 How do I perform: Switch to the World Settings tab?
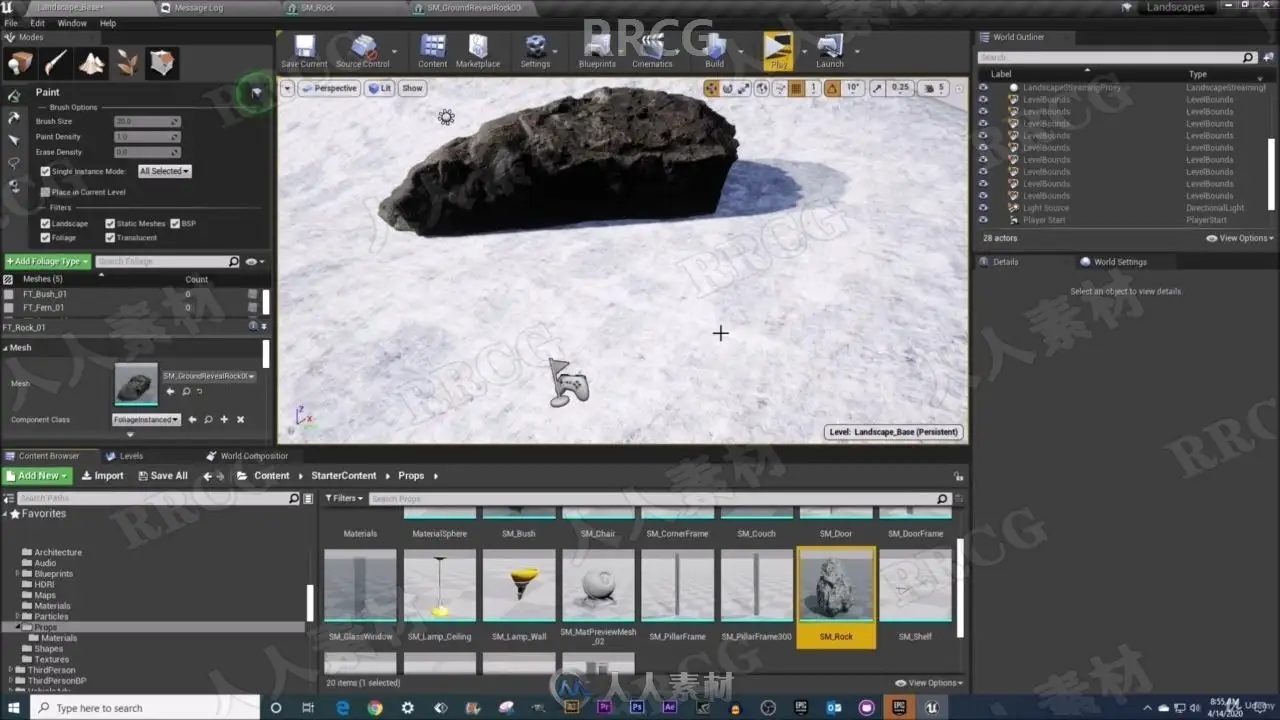(x=1119, y=262)
